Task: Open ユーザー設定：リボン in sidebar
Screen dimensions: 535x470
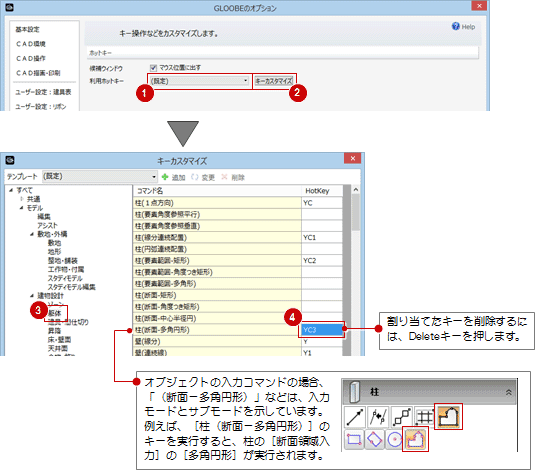Action: tap(41, 106)
